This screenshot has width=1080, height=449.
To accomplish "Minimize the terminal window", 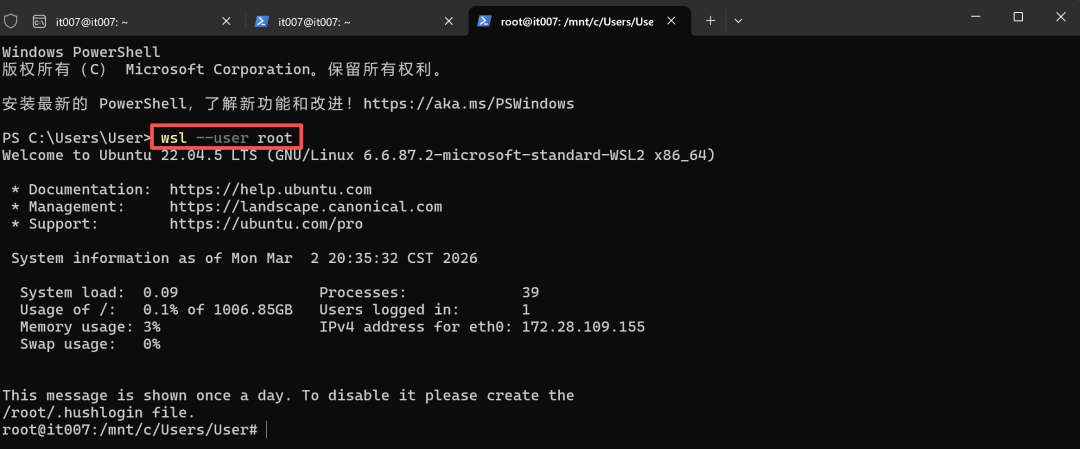I will pyautogui.click(x=976, y=17).
